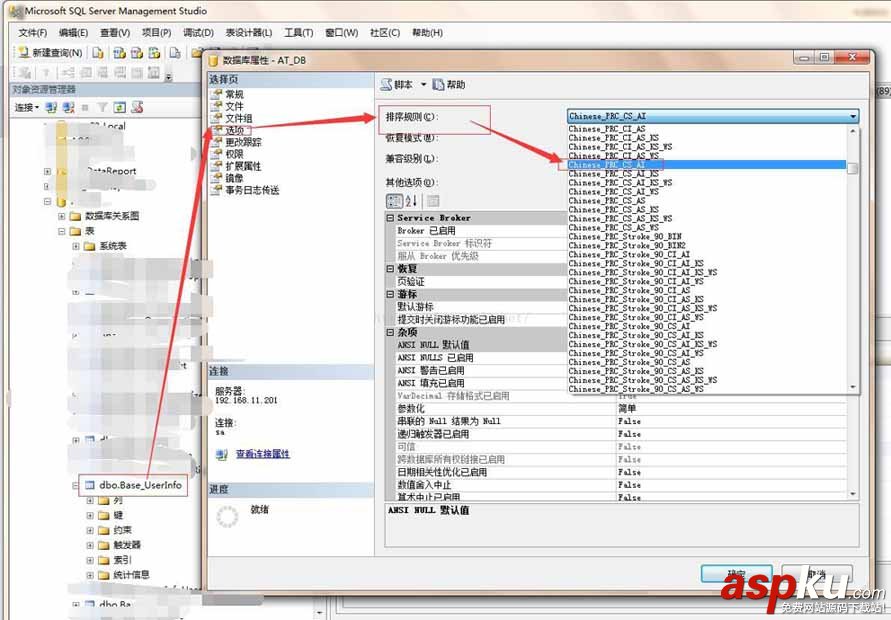This screenshot has width=891, height=620.
Task: Open the 排序规则 collation combo box arrow
Action: [x=853, y=116]
